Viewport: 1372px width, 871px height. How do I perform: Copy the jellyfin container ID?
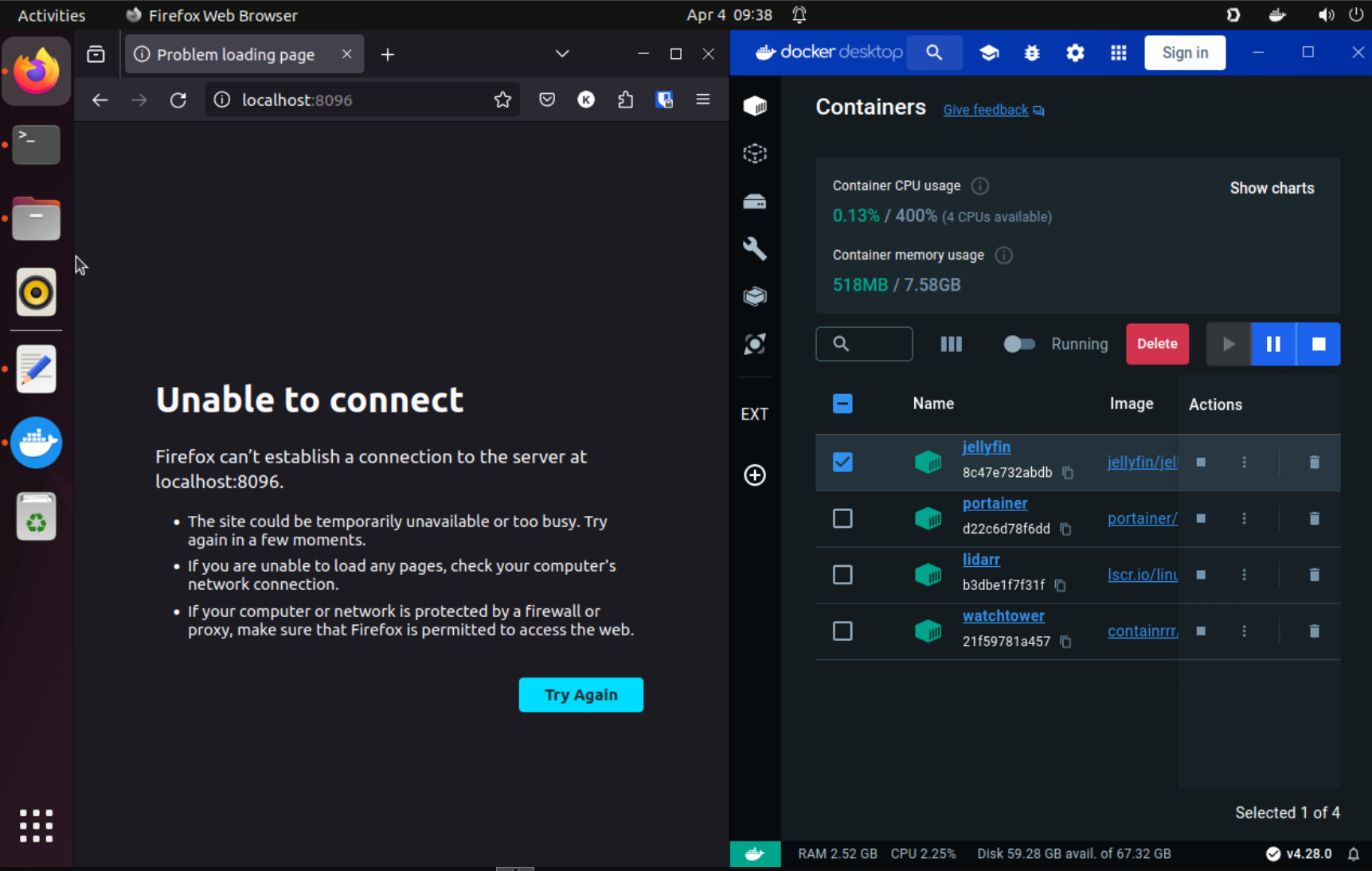pyautogui.click(x=1068, y=473)
